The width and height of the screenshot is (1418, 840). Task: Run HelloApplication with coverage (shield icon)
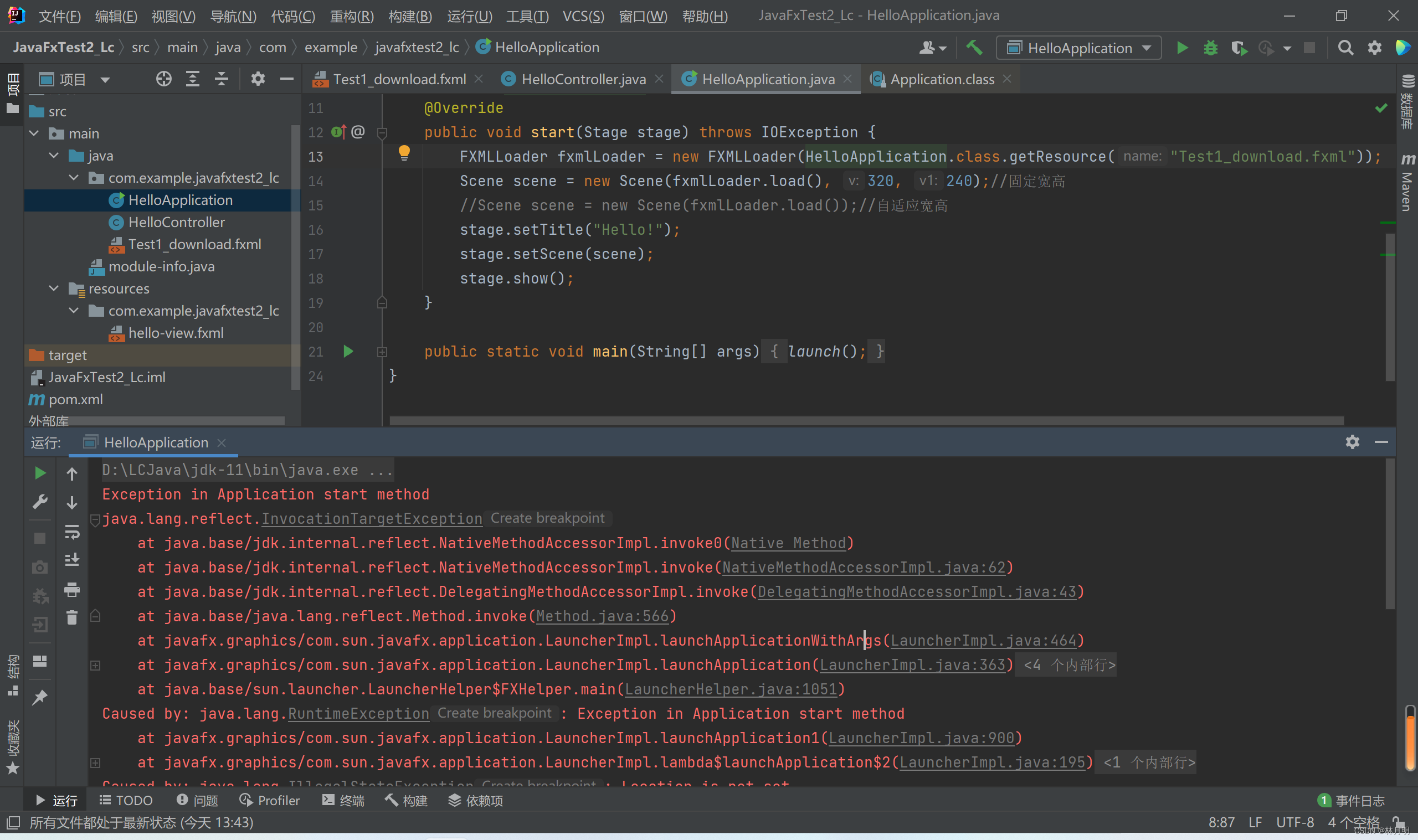tap(1239, 48)
